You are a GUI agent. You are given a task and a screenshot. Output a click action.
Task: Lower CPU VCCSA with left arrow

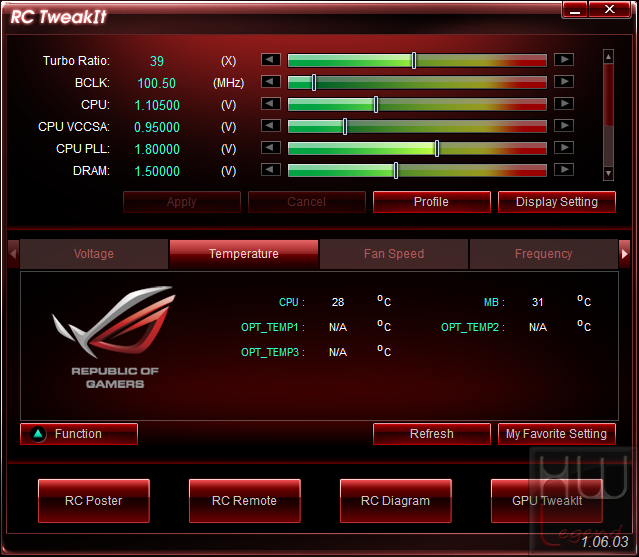click(x=271, y=125)
